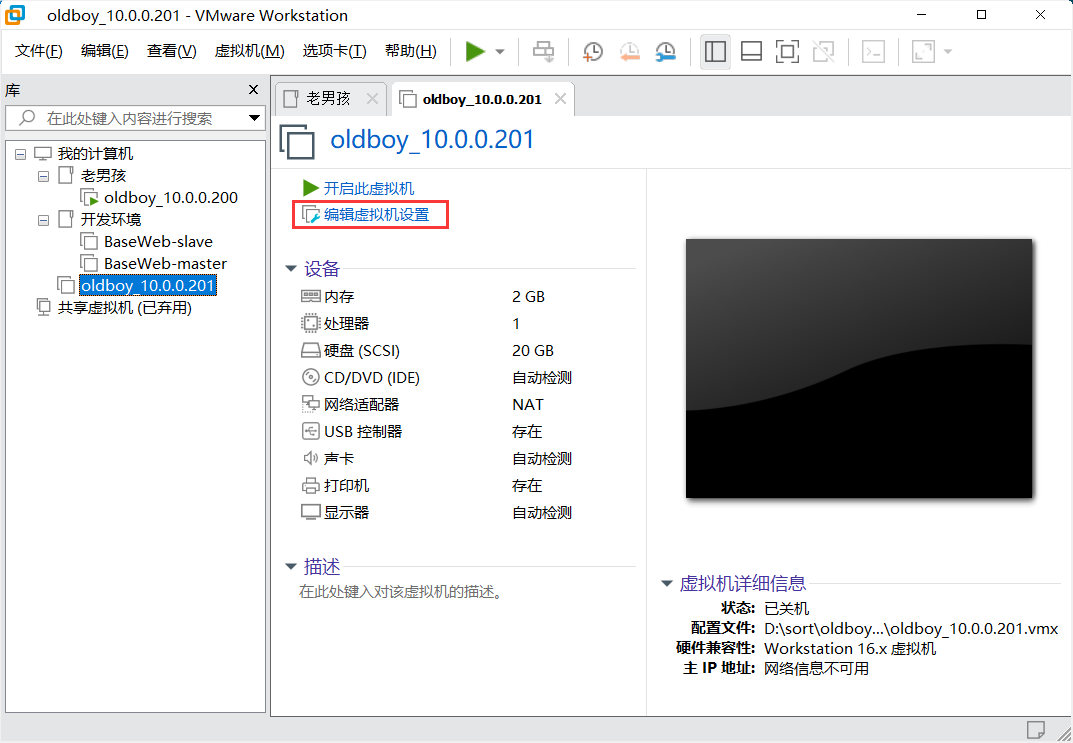Open the 虚拟机(M) menu
Image resolution: width=1073 pixels, height=743 pixels.
249,51
